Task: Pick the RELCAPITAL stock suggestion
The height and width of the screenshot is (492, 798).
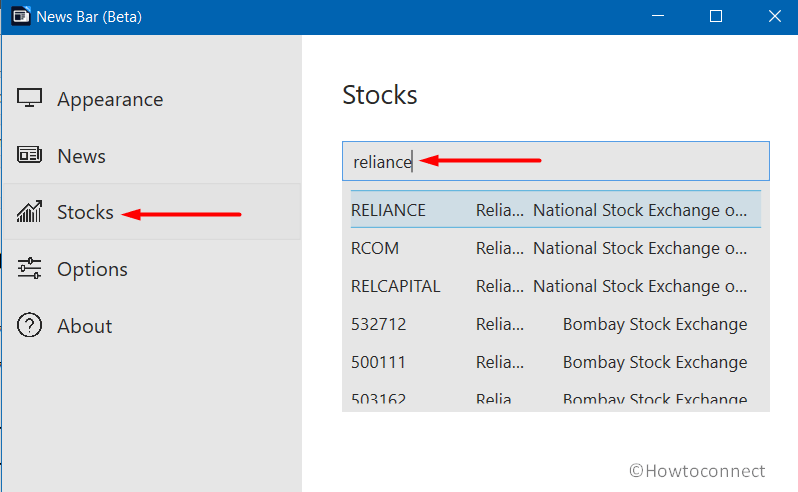Action: tap(556, 286)
